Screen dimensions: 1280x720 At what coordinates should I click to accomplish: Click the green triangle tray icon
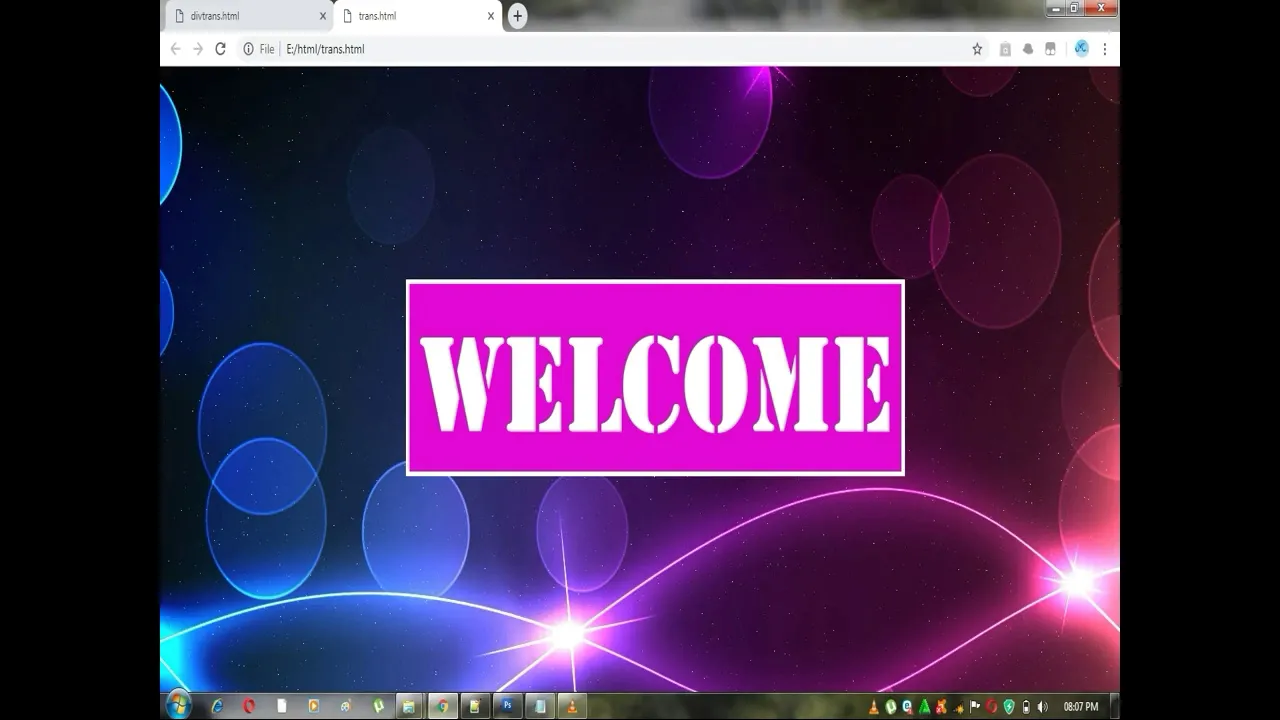click(x=925, y=707)
